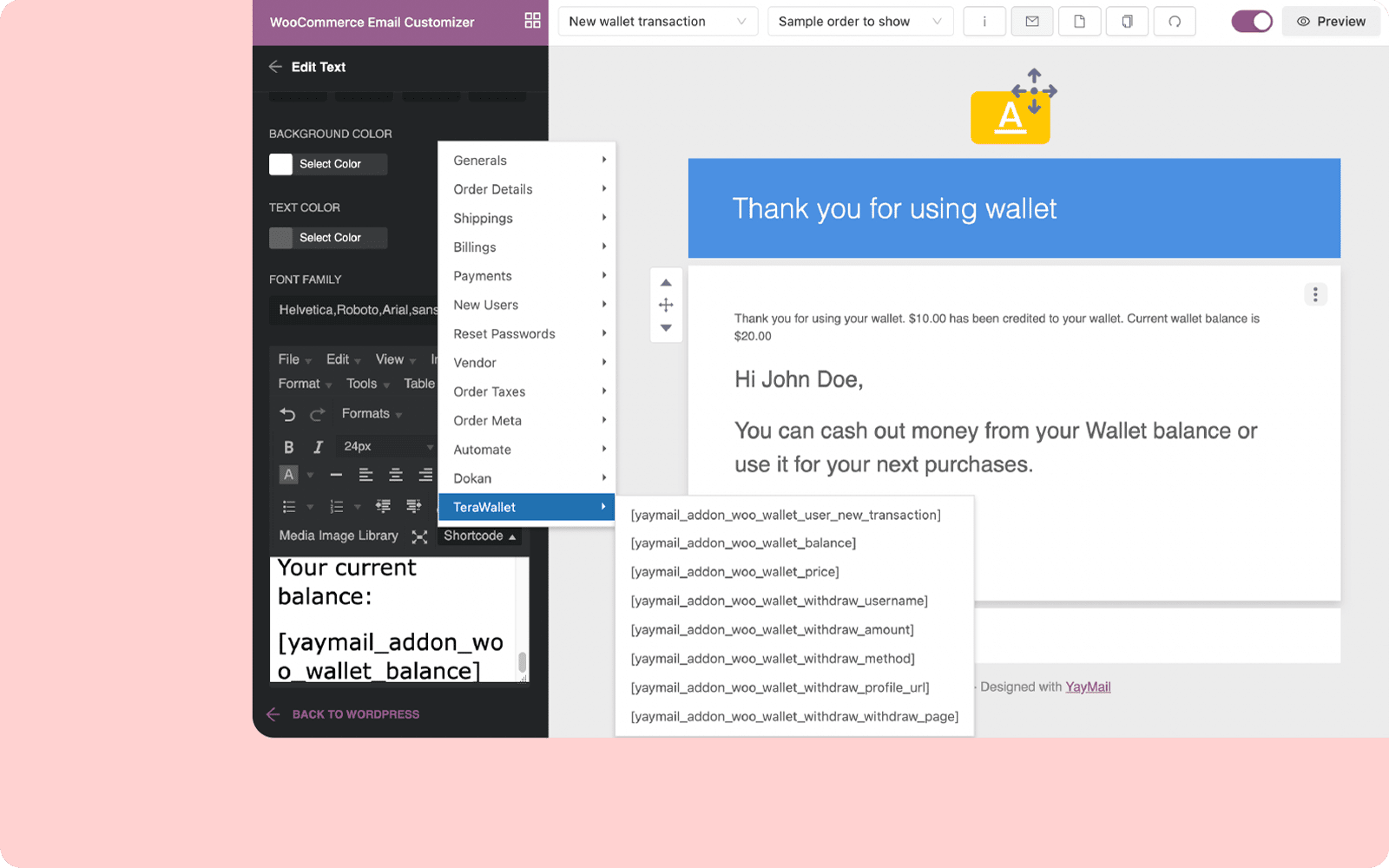Click Back to WordPress
Image resolution: width=1389 pixels, height=868 pixels.
343,714
